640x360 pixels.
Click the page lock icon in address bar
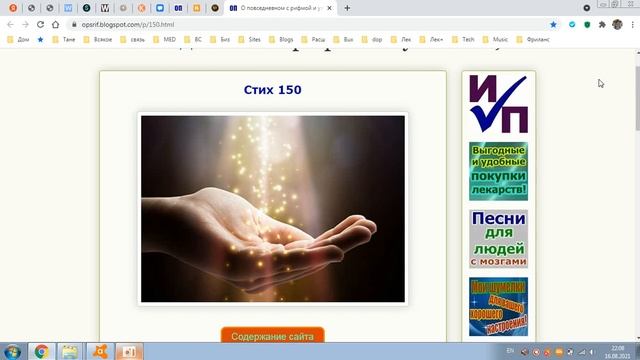coord(74,24)
